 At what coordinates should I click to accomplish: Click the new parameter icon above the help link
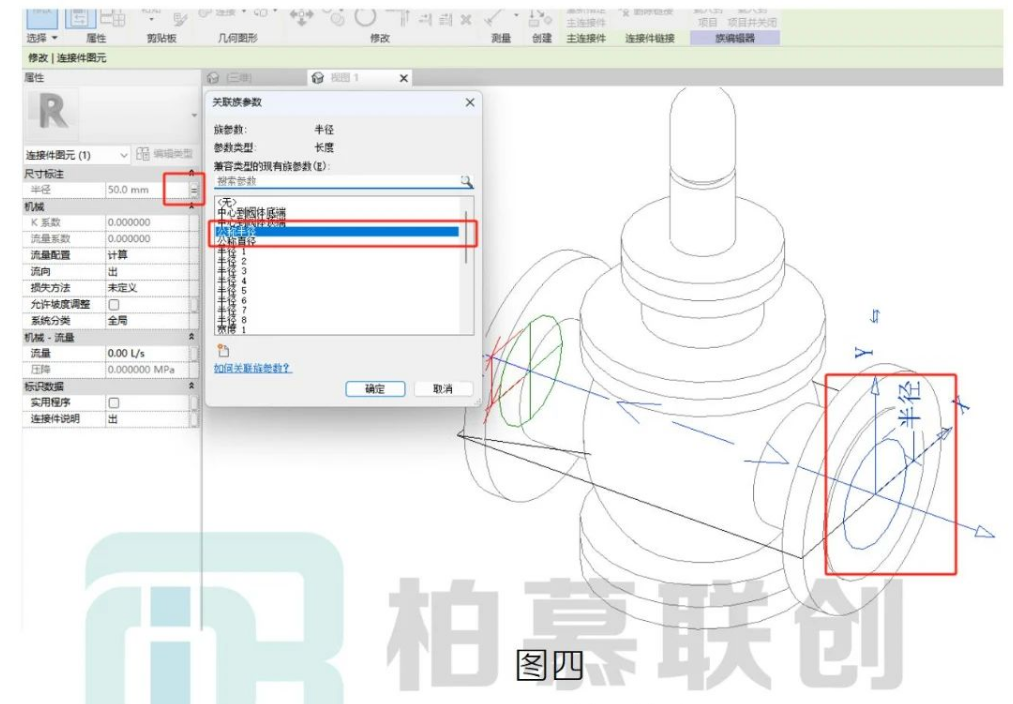point(223,351)
